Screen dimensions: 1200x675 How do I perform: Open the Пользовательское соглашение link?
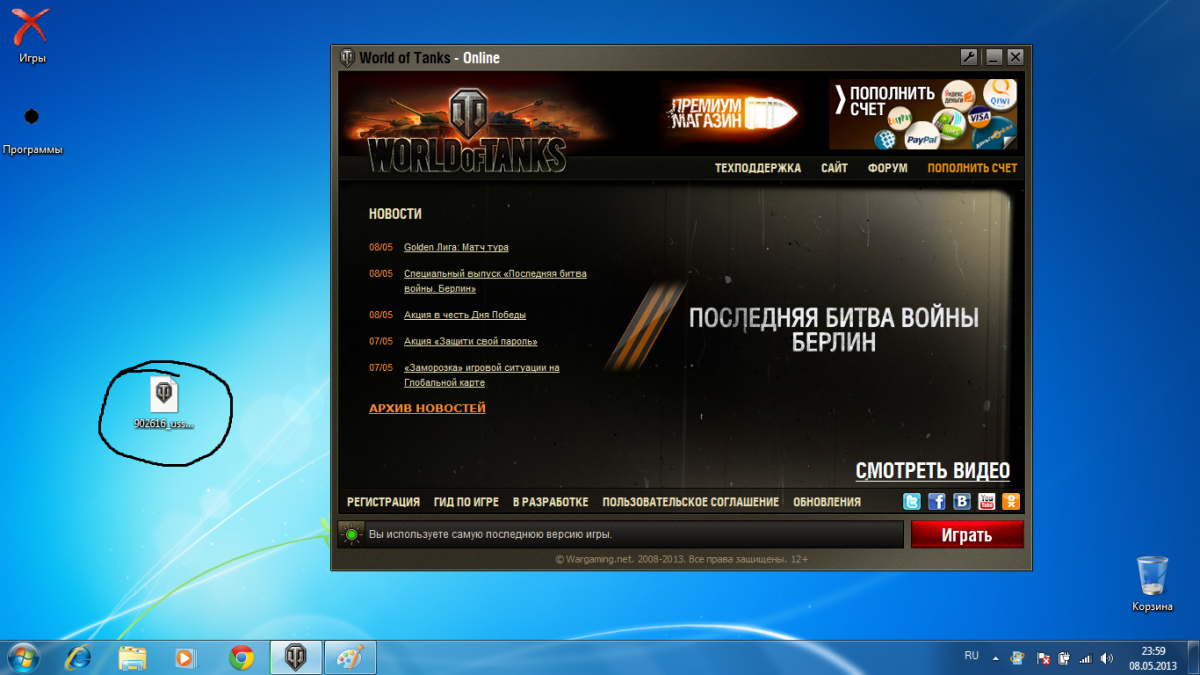690,502
